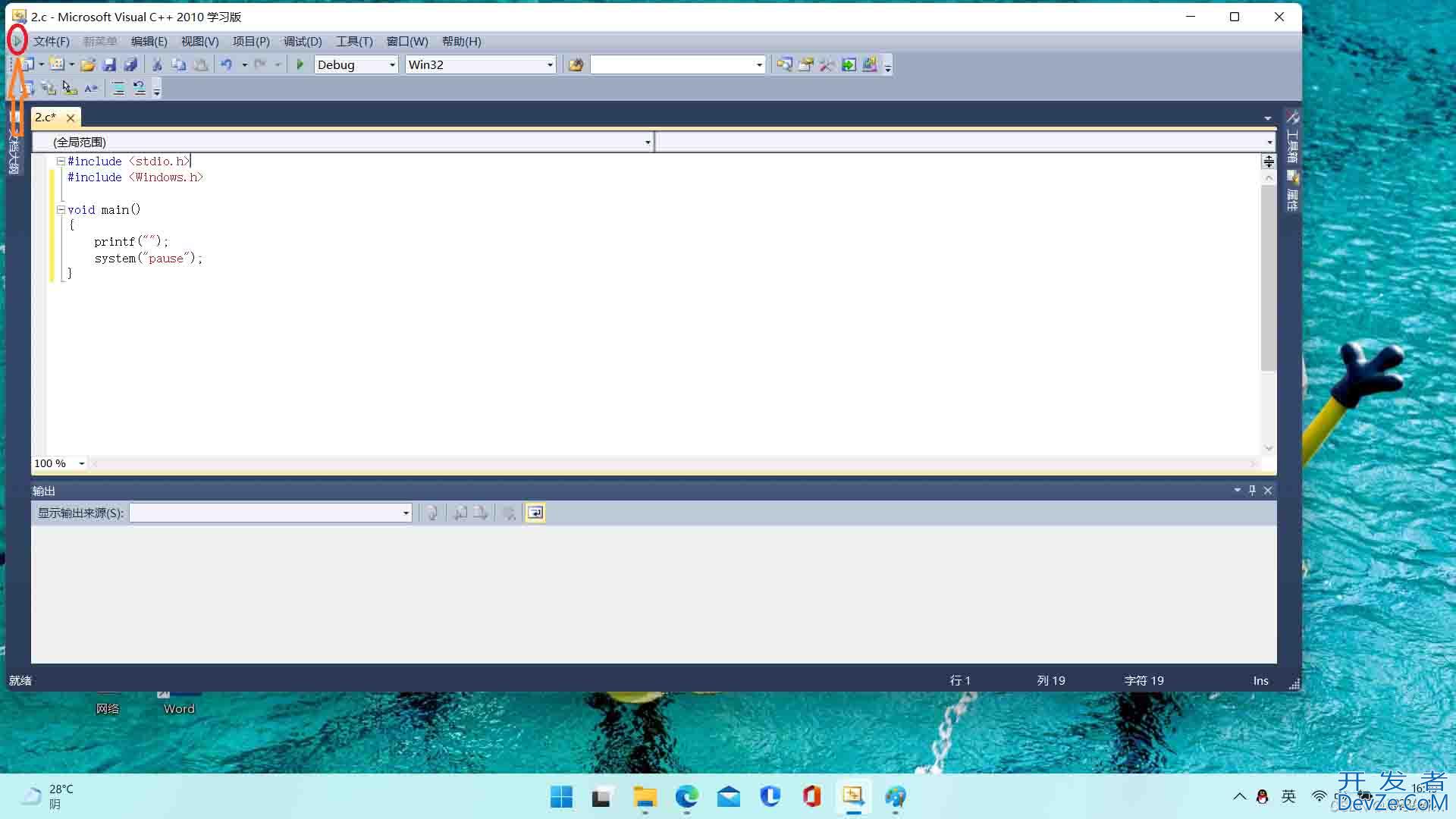Click the green arrow Extension Manager icon
This screenshot has width=1456, height=819.
coord(849,64)
